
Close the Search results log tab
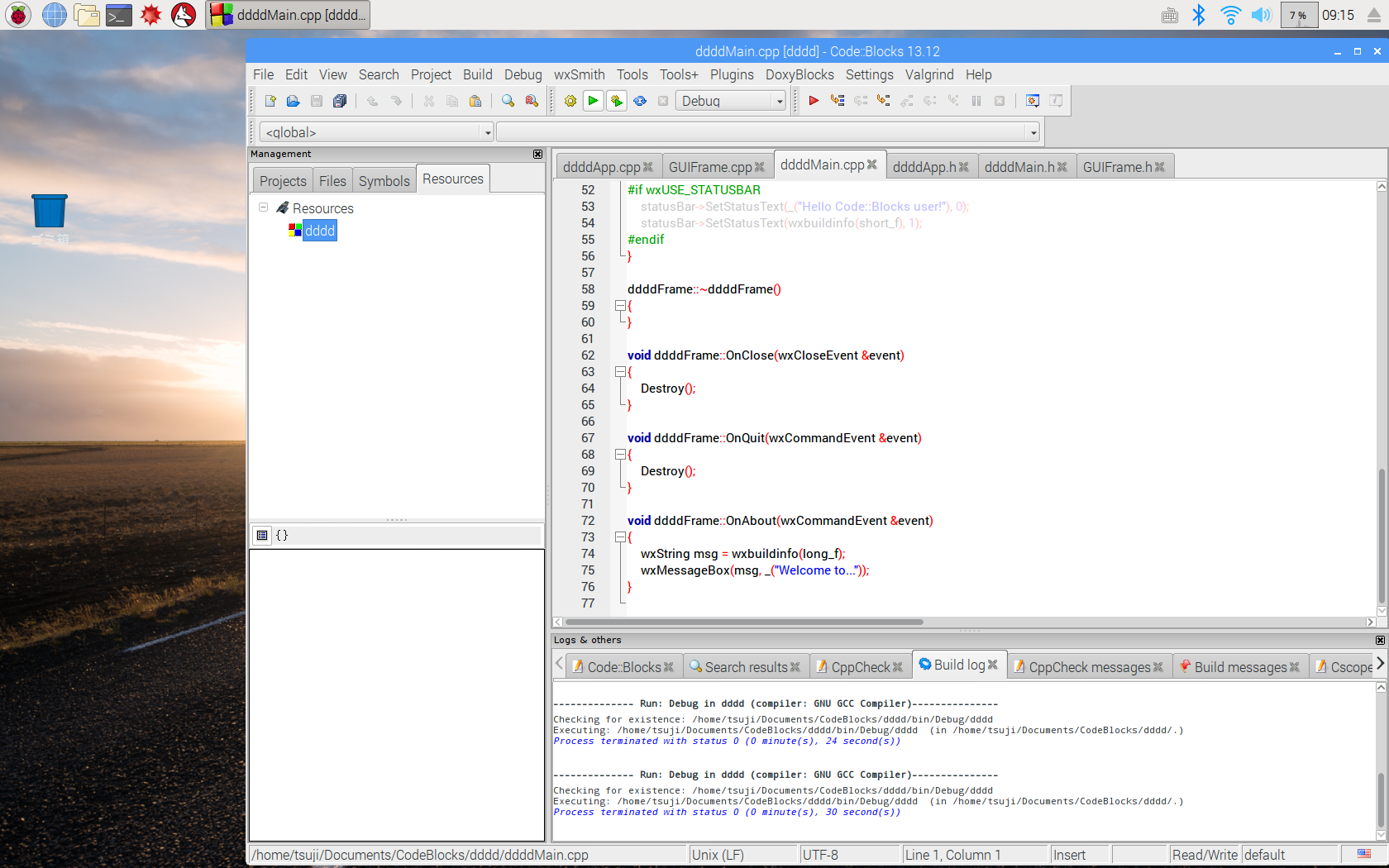click(x=795, y=667)
